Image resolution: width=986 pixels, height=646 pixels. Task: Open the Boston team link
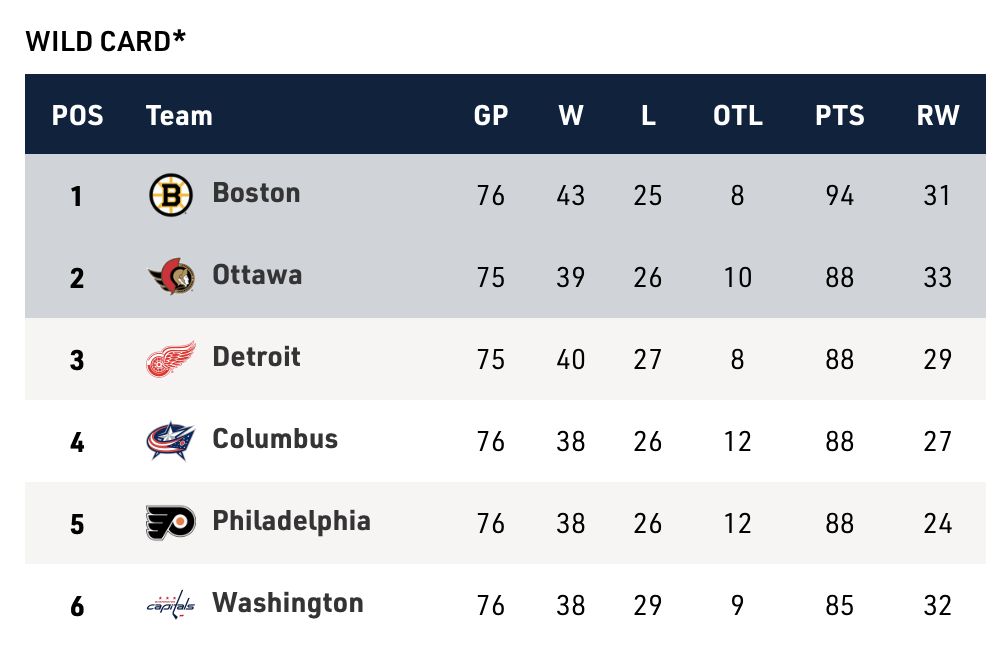pyautogui.click(x=256, y=192)
